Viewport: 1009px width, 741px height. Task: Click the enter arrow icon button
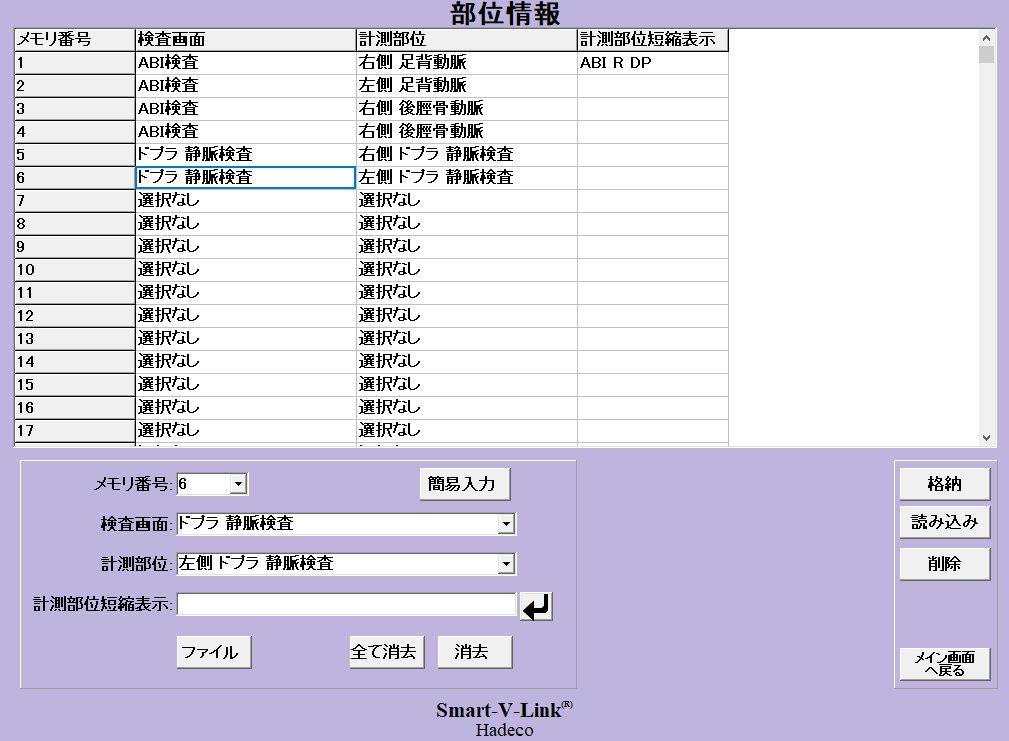pyautogui.click(x=536, y=606)
